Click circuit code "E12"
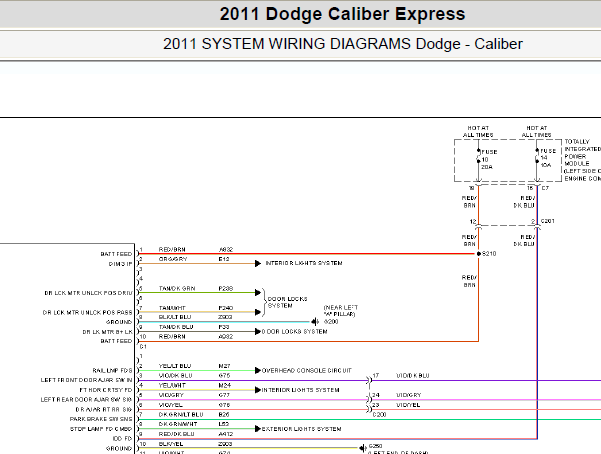Viewport: 601px width, 454px height. click(224, 259)
